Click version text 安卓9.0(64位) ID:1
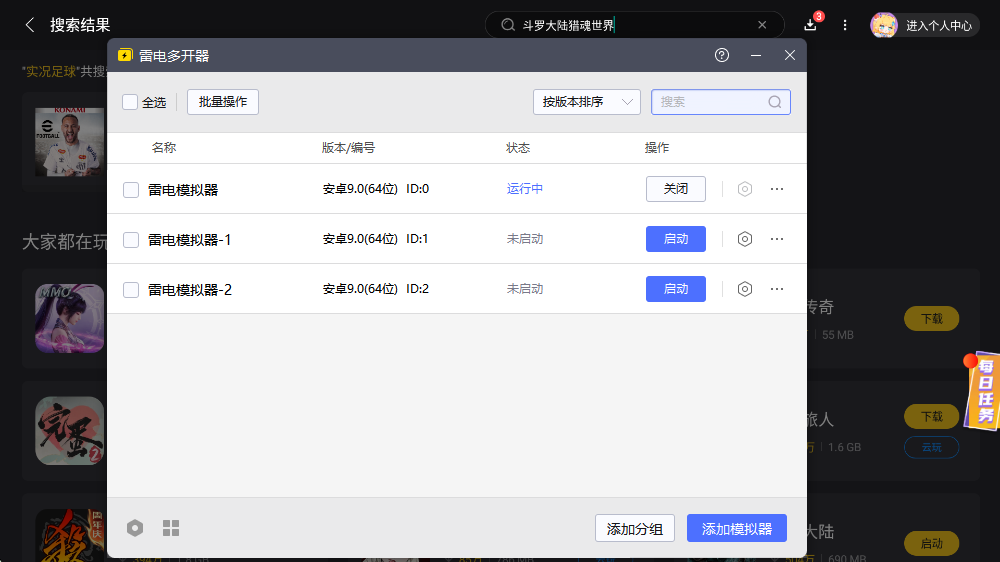This screenshot has height=562, width=1000. click(x=375, y=239)
